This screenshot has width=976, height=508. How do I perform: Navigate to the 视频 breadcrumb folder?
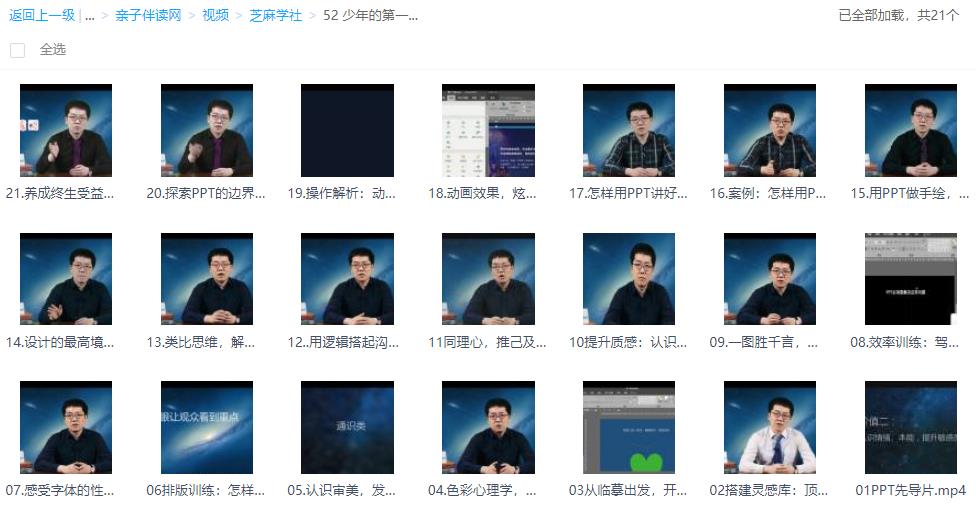coord(215,15)
